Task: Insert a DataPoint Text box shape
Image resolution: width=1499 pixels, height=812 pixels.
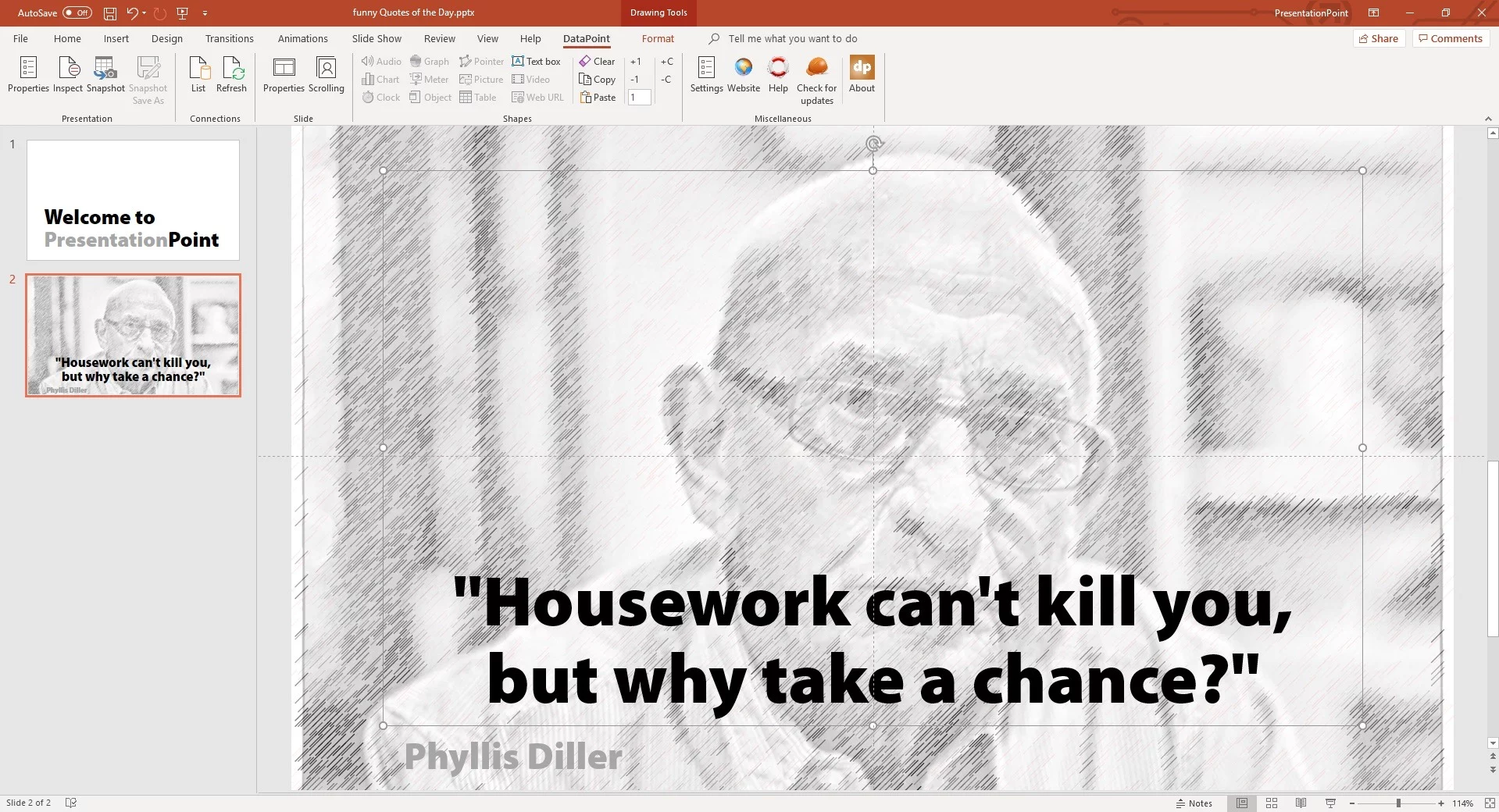Action: point(536,61)
